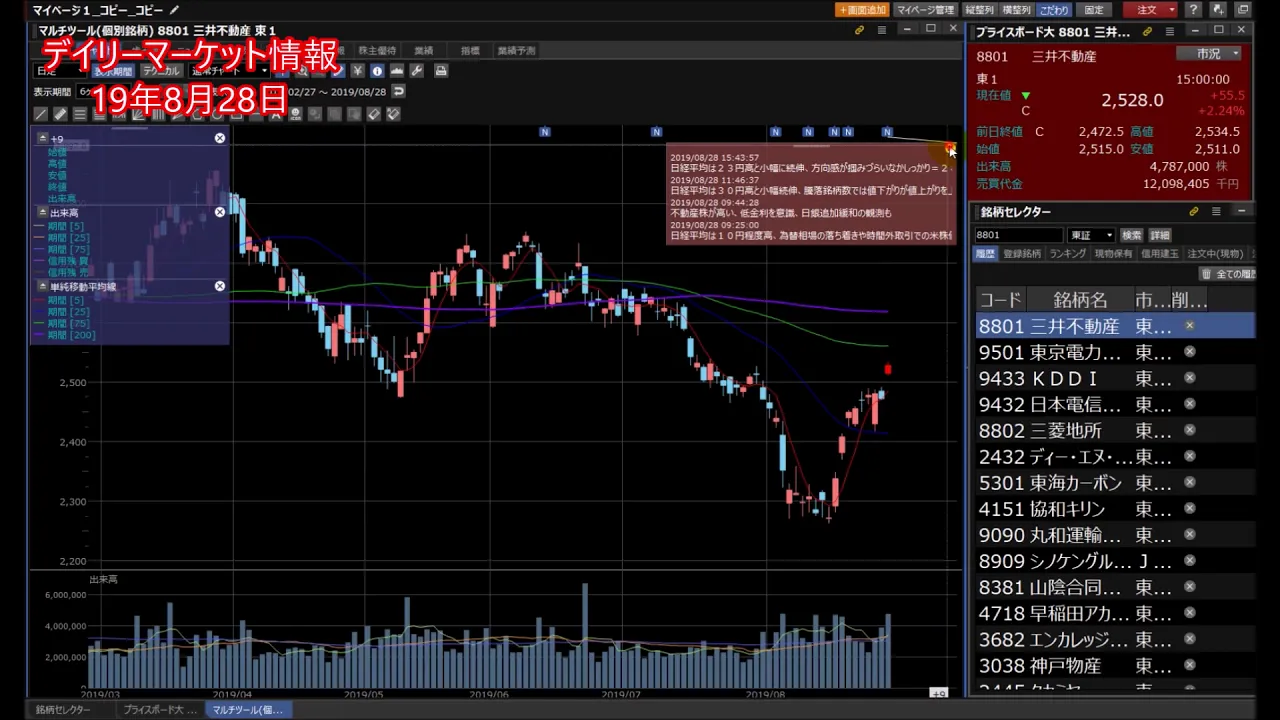The image size is (1280, 720).
Task: Click the erase-all tool at drawing toolbar end
Action: (393, 114)
